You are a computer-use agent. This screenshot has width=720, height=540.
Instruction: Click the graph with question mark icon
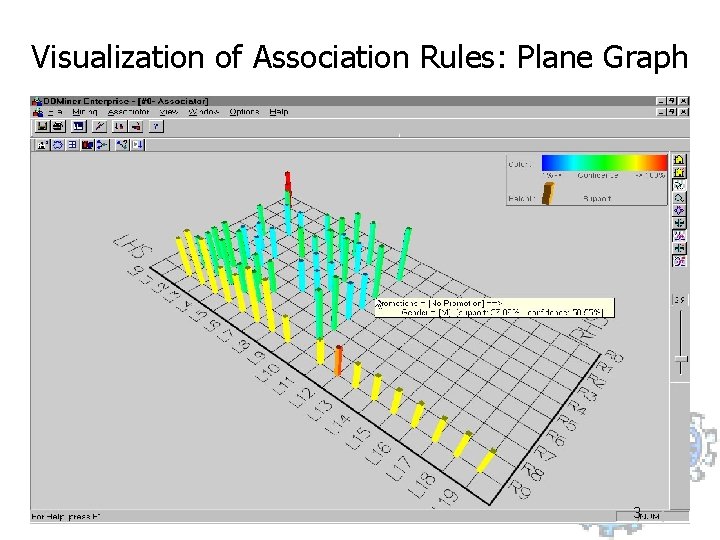point(122,145)
